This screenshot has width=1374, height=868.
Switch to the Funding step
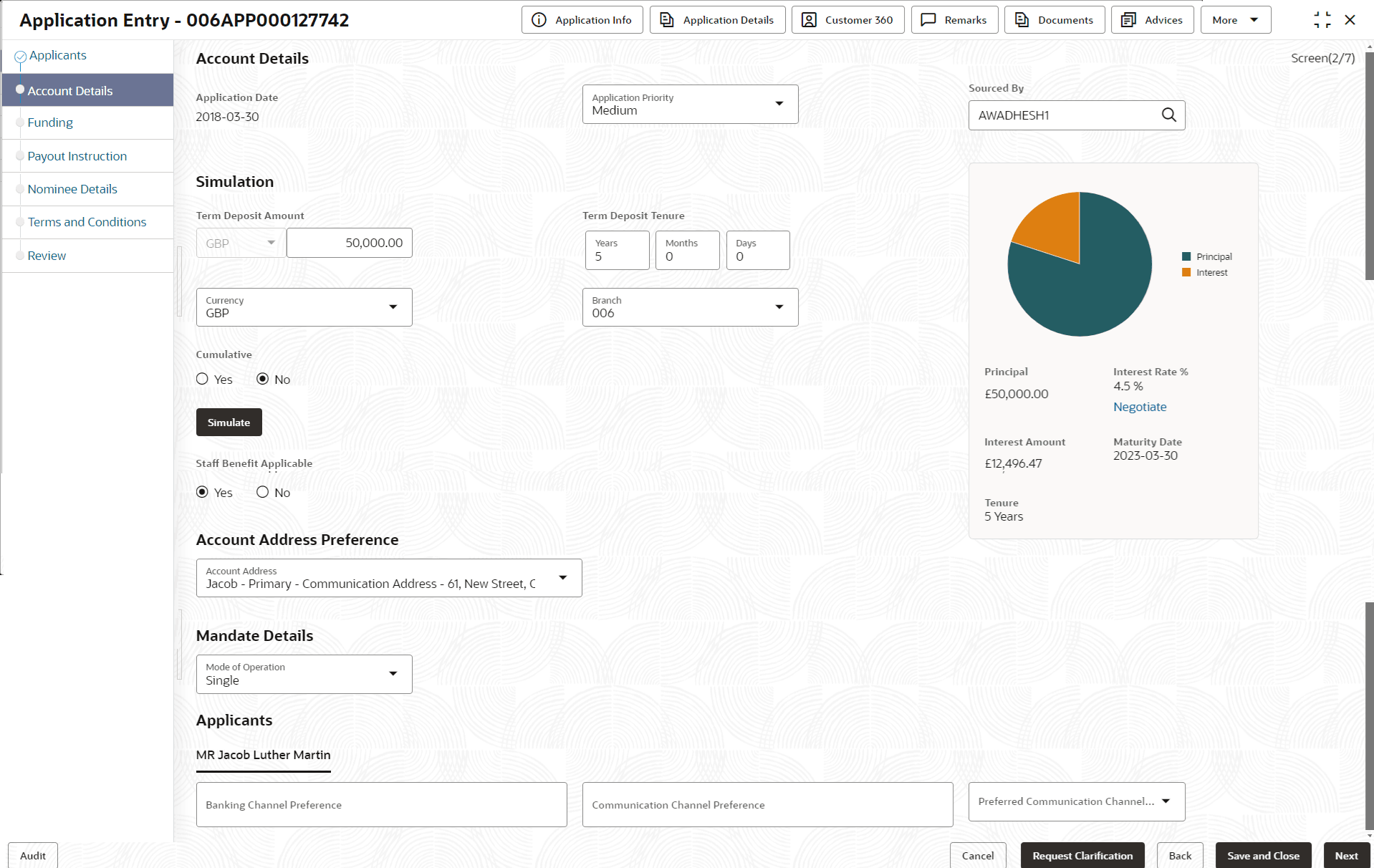click(50, 122)
